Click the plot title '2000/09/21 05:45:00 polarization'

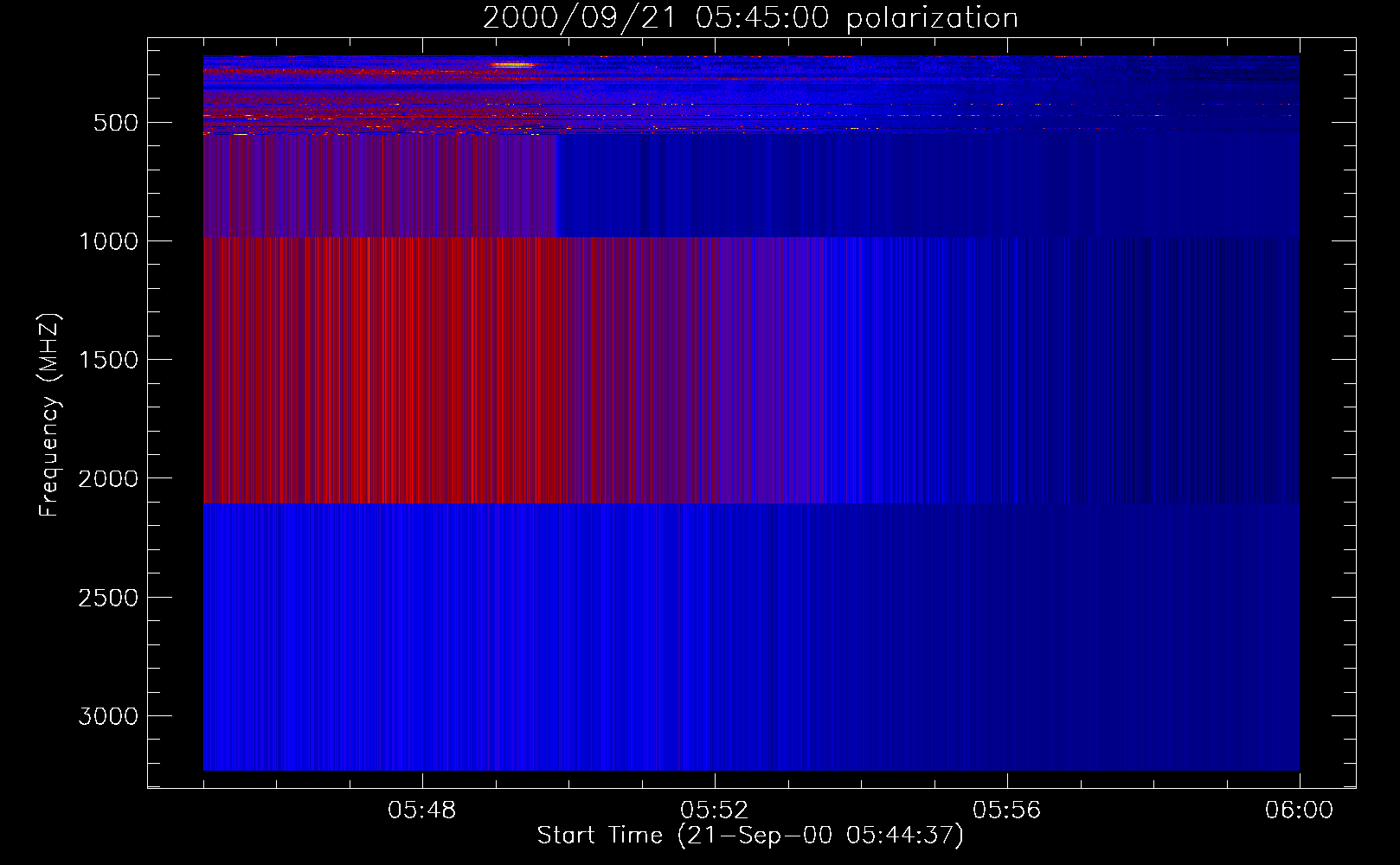coord(750,18)
